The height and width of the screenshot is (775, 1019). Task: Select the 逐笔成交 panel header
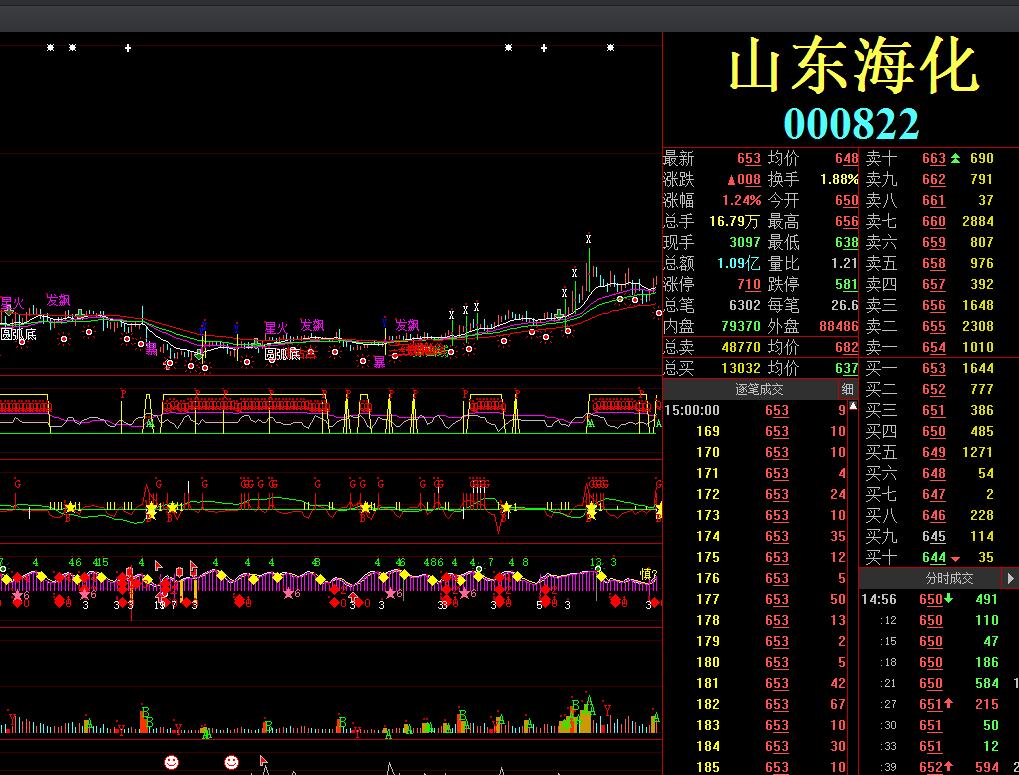tap(759, 389)
